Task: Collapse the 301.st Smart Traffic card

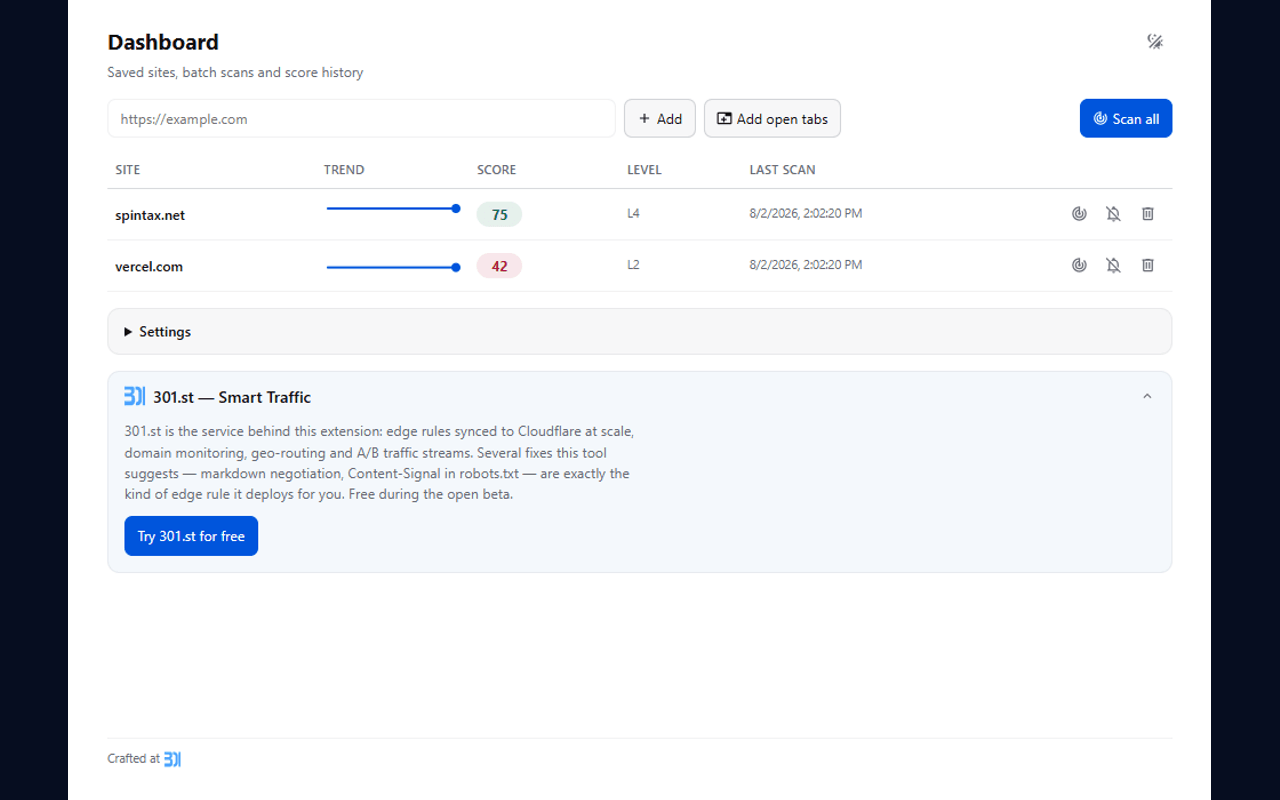Action: tap(1147, 397)
